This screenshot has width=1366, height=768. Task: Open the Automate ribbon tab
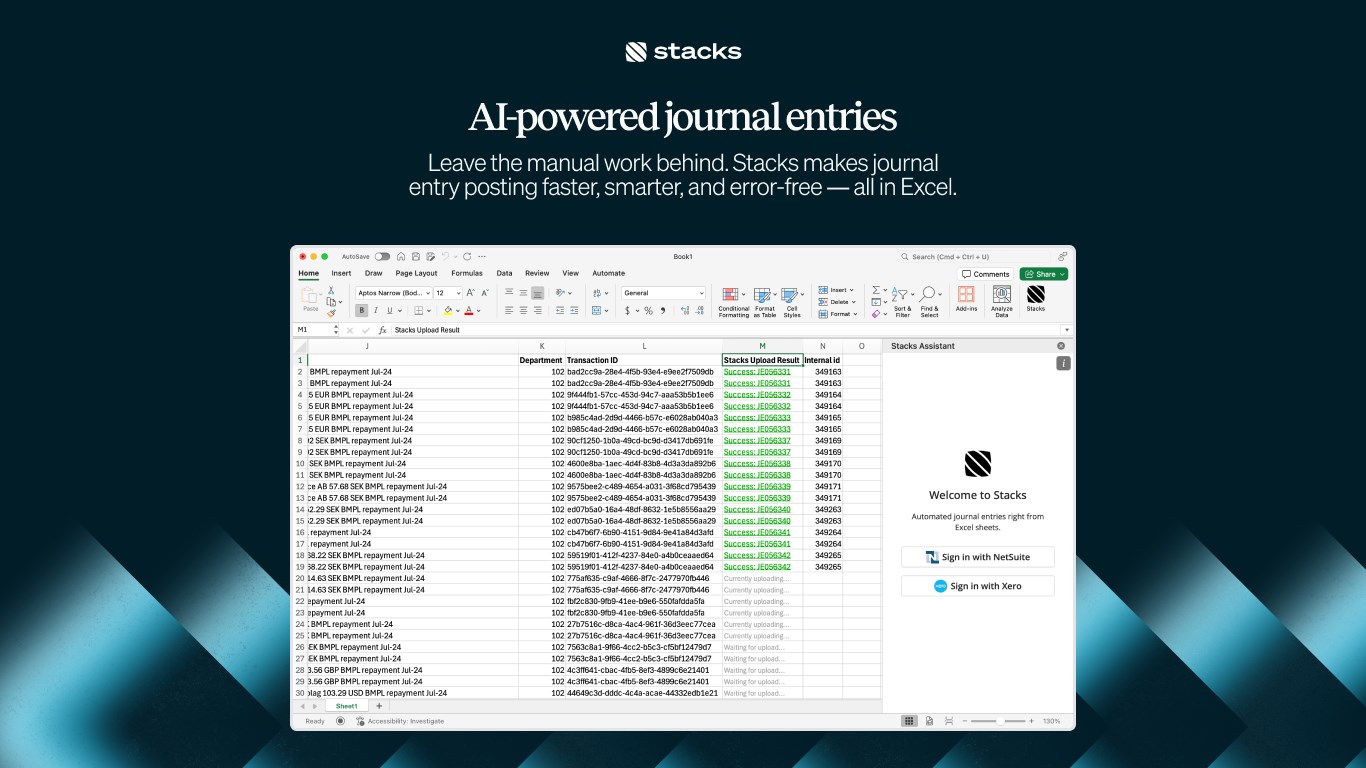tap(608, 273)
